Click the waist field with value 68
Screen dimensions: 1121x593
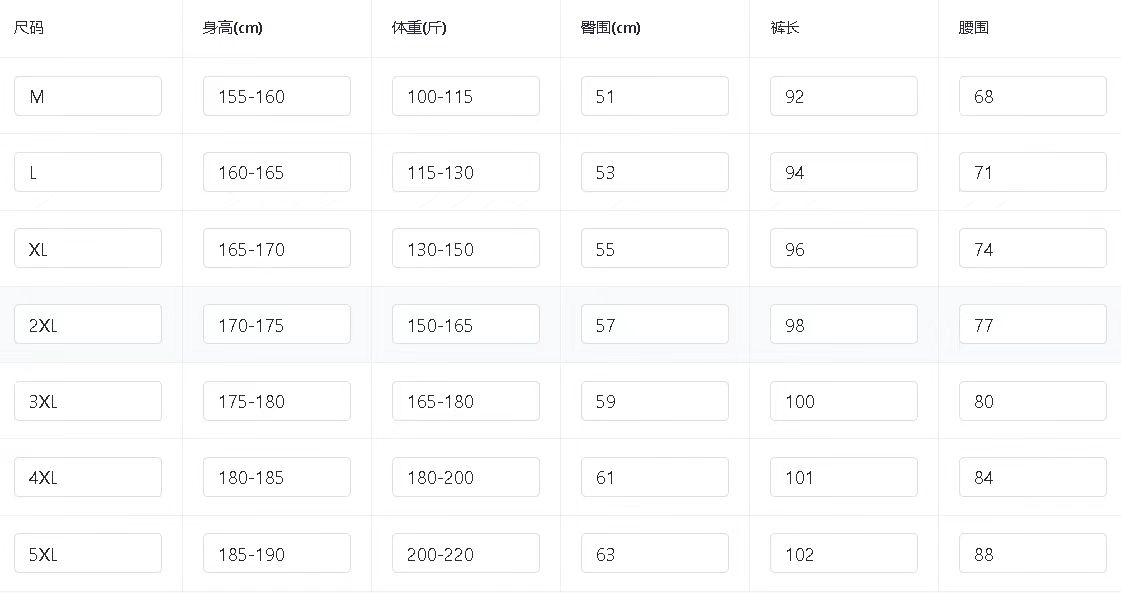pos(1033,96)
